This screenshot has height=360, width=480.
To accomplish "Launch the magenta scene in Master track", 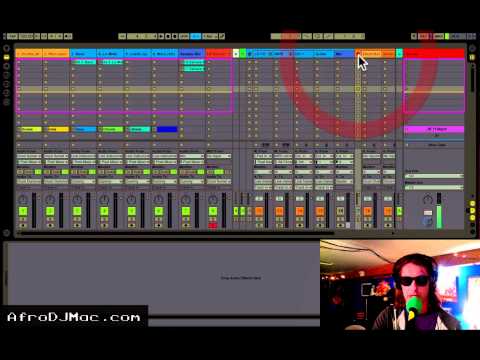I will (434, 129).
